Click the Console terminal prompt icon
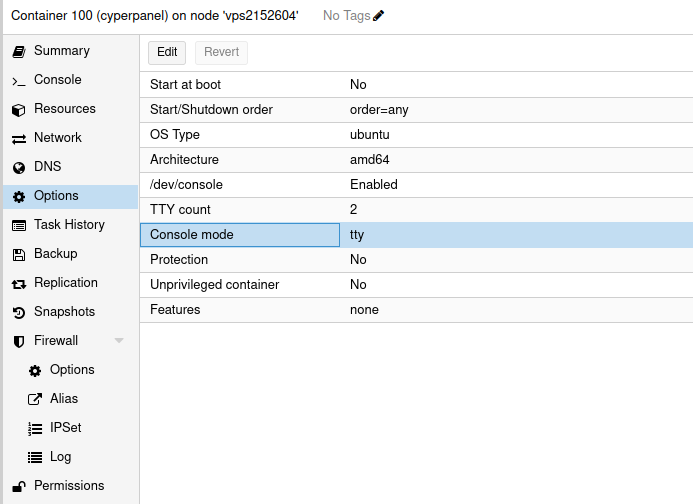Viewport: 693px width, 504px height. [18, 80]
